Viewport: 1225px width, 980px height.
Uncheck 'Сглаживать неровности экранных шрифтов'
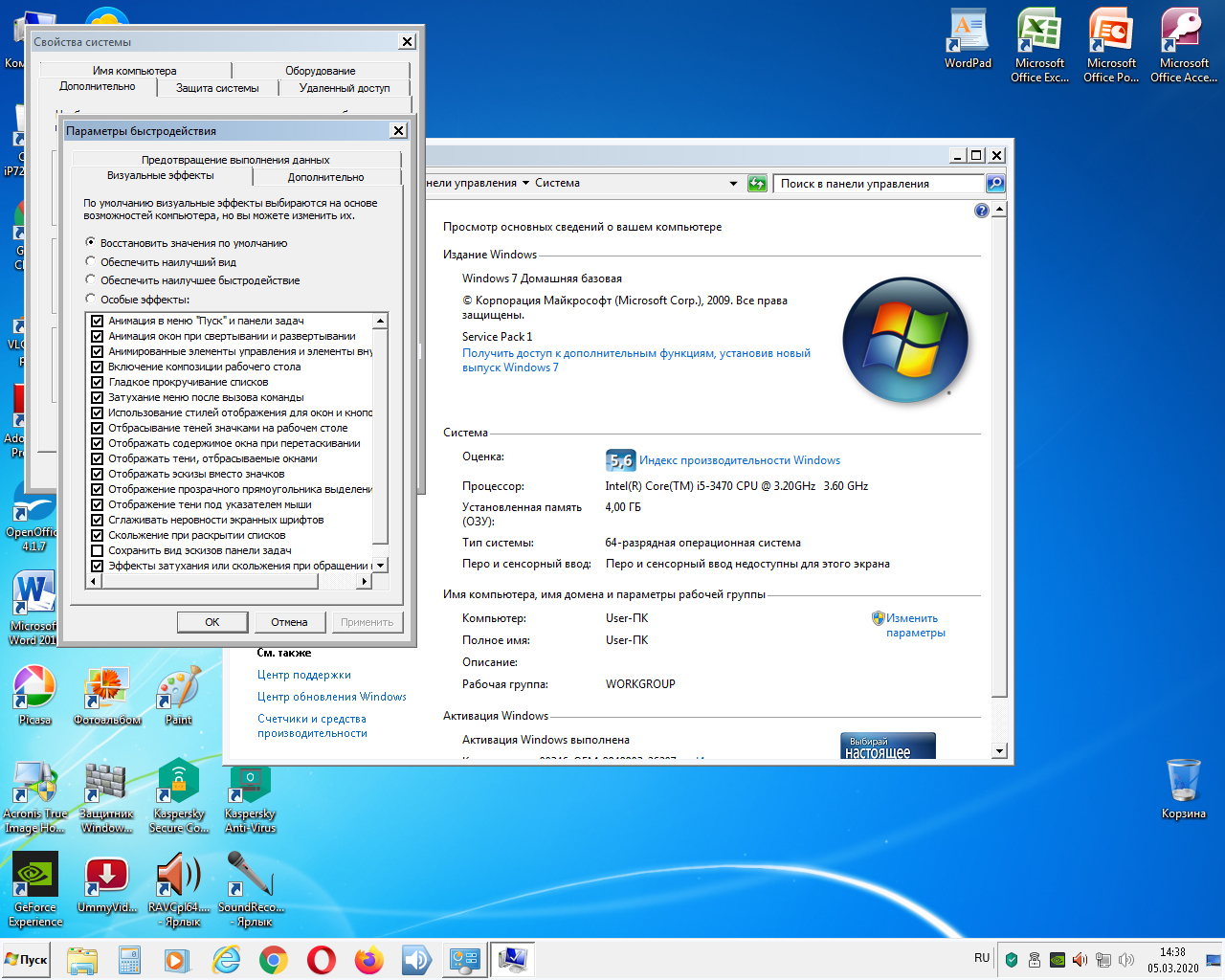[97, 520]
